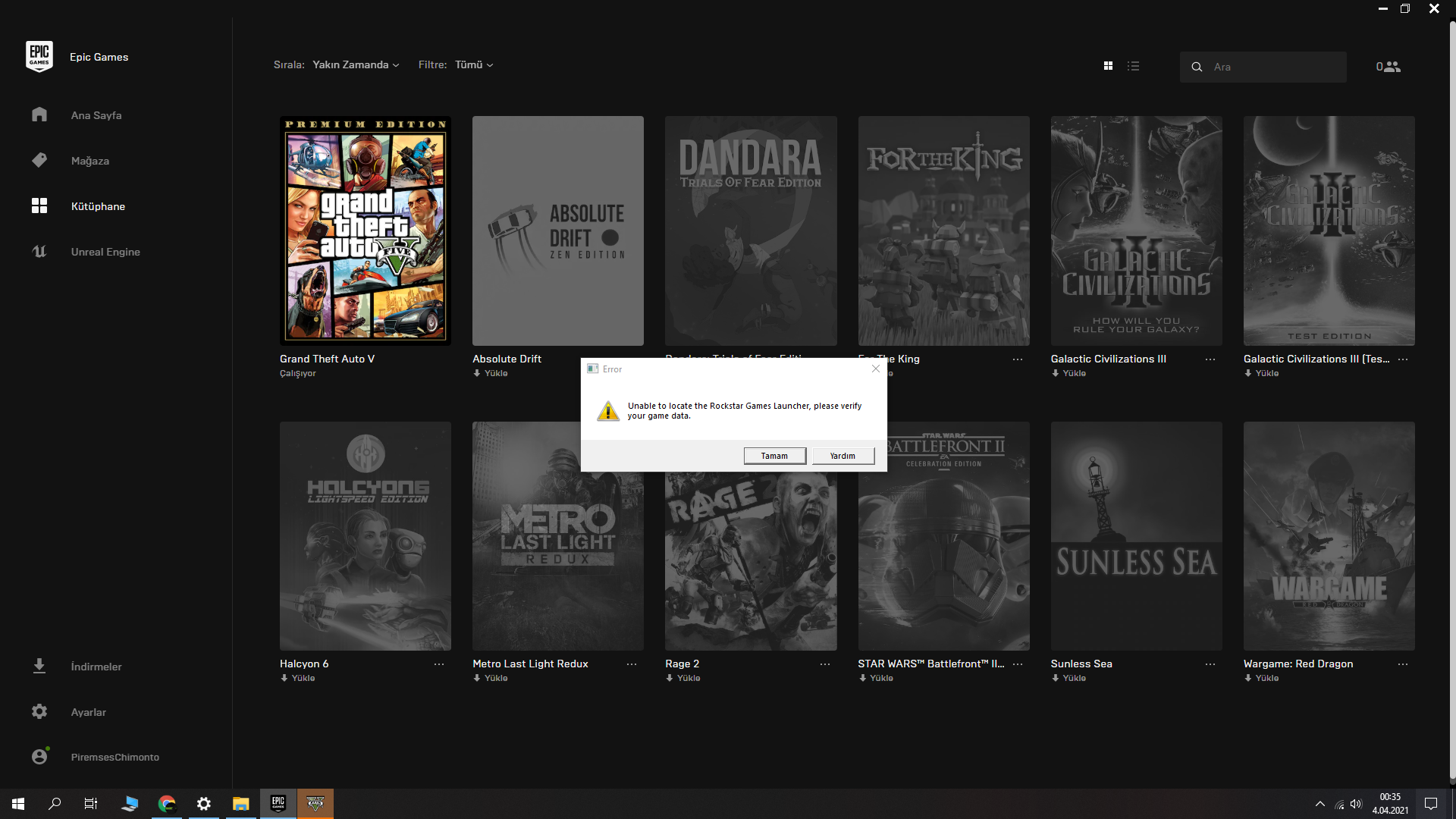Open Google Chrome from the taskbar
This screenshot has height=819, width=1456.
click(x=167, y=803)
